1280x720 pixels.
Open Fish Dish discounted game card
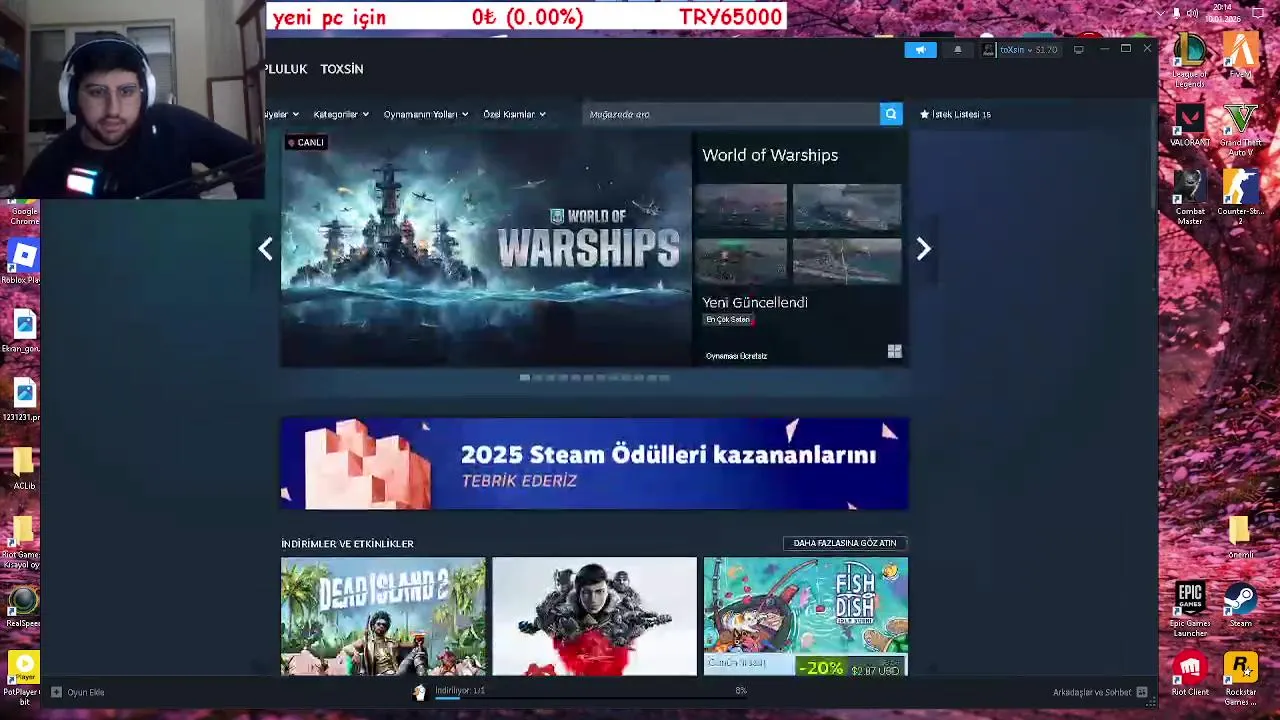click(806, 617)
